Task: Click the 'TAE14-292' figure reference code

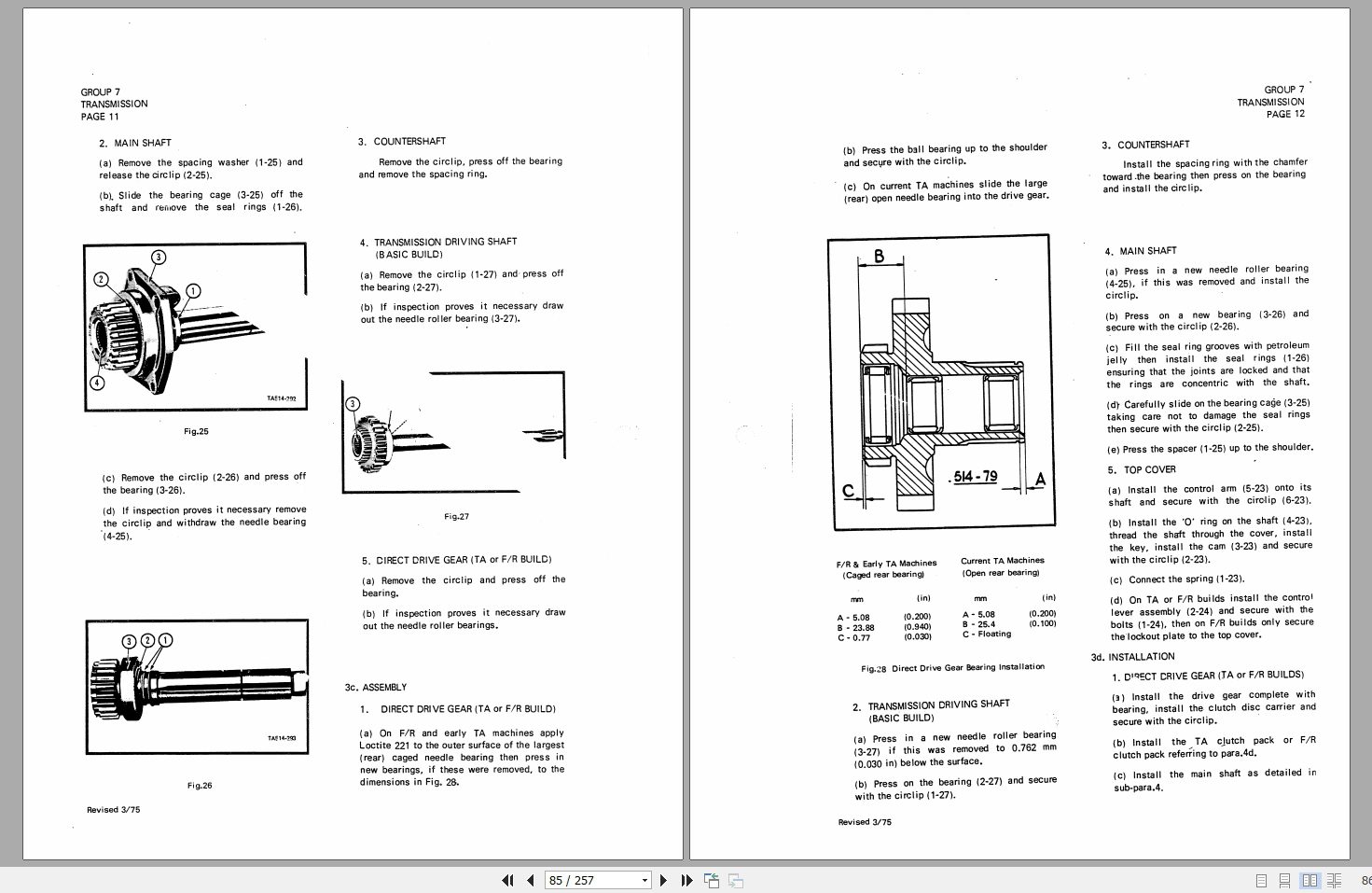Action: coord(282,398)
